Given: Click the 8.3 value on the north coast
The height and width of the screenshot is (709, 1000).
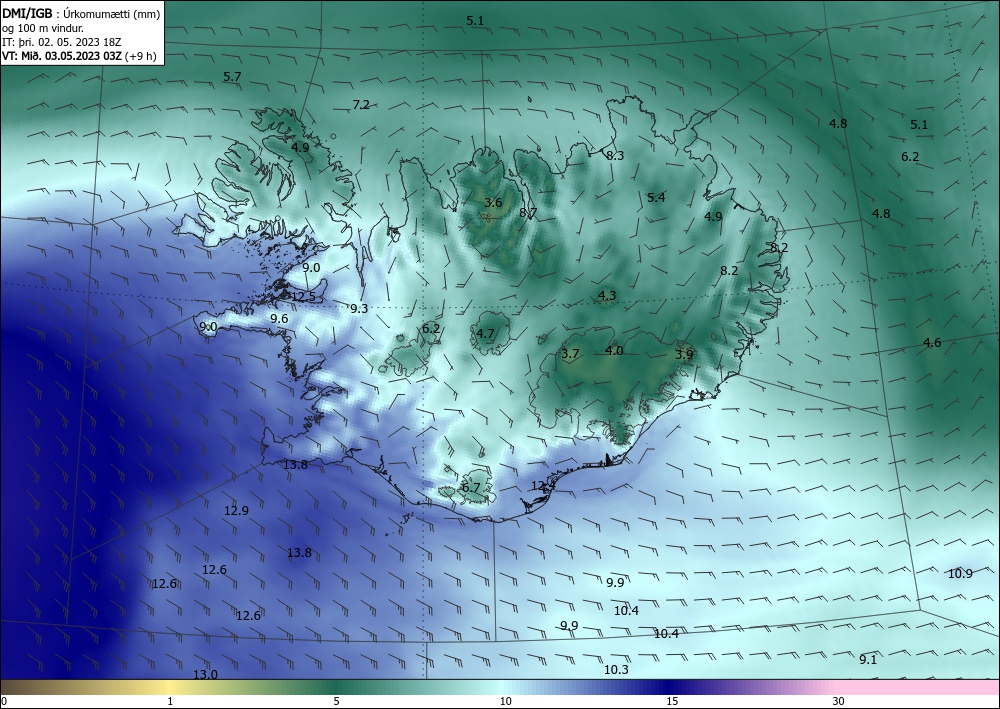Looking at the screenshot, I should coord(615,156).
